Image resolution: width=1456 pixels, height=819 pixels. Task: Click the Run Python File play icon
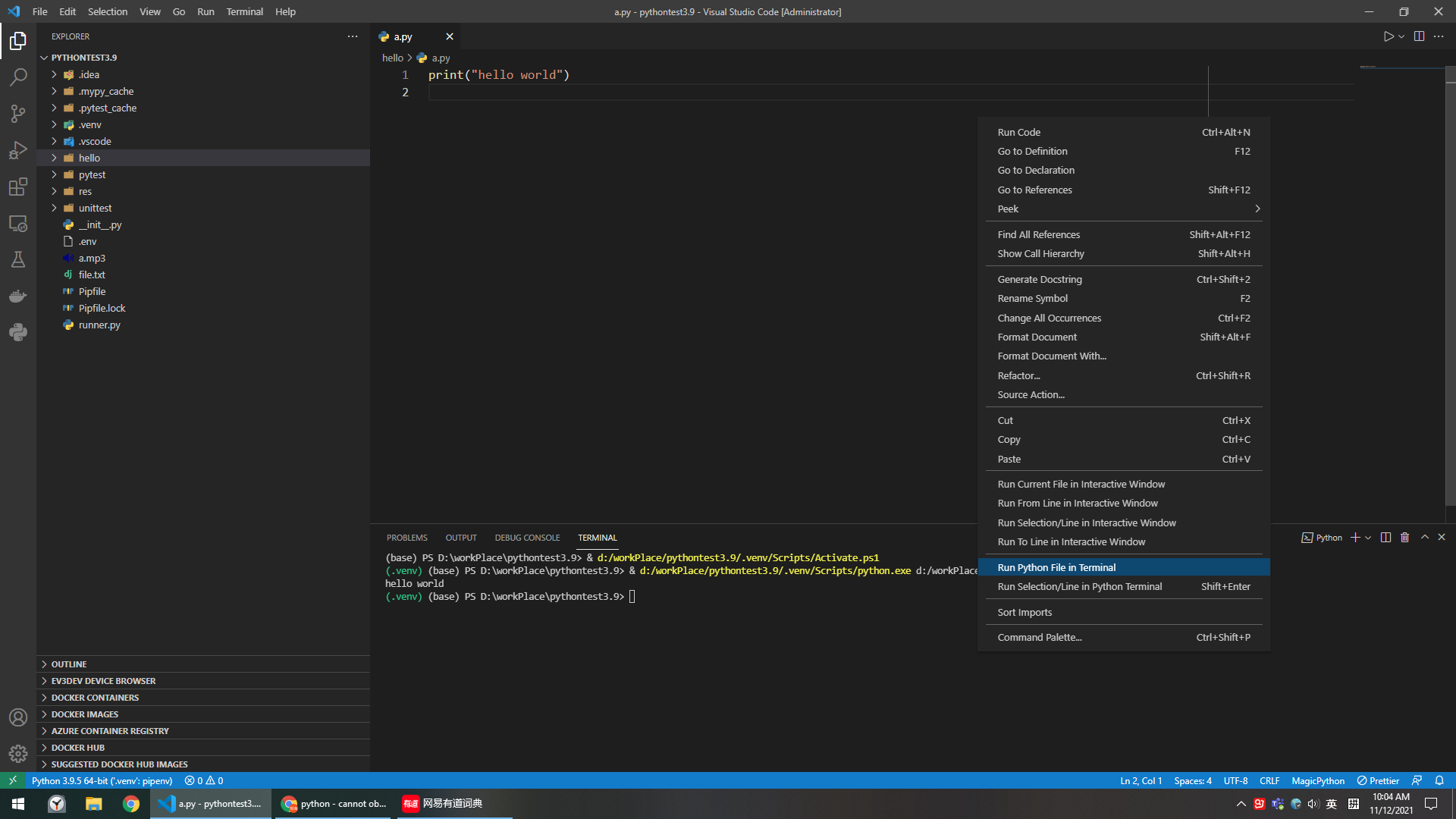pos(1388,36)
